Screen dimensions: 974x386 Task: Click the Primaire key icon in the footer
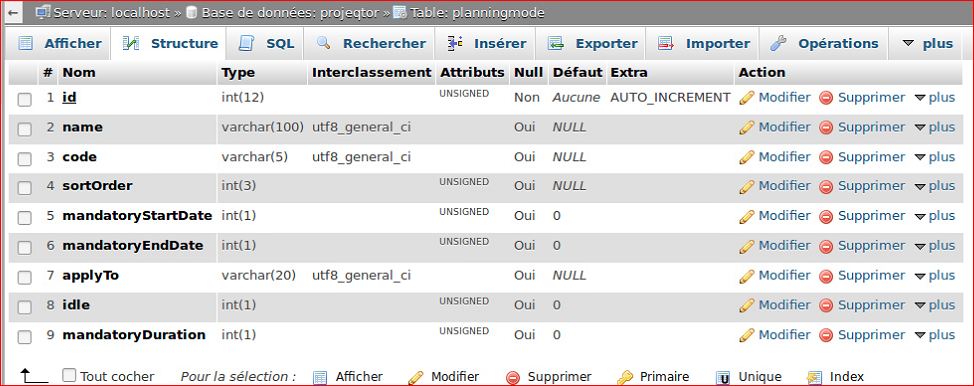click(x=624, y=377)
